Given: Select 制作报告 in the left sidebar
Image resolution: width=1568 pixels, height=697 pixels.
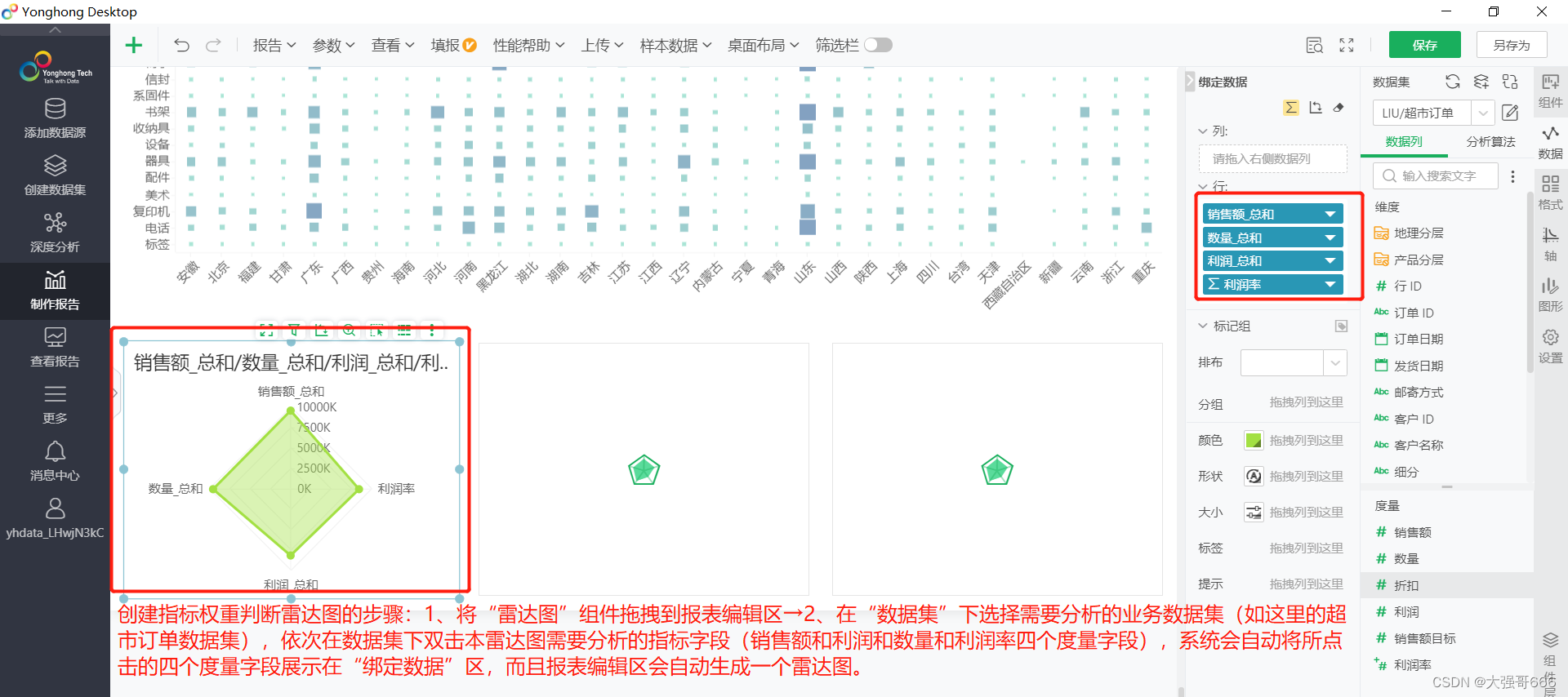Looking at the screenshot, I should (55, 291).
